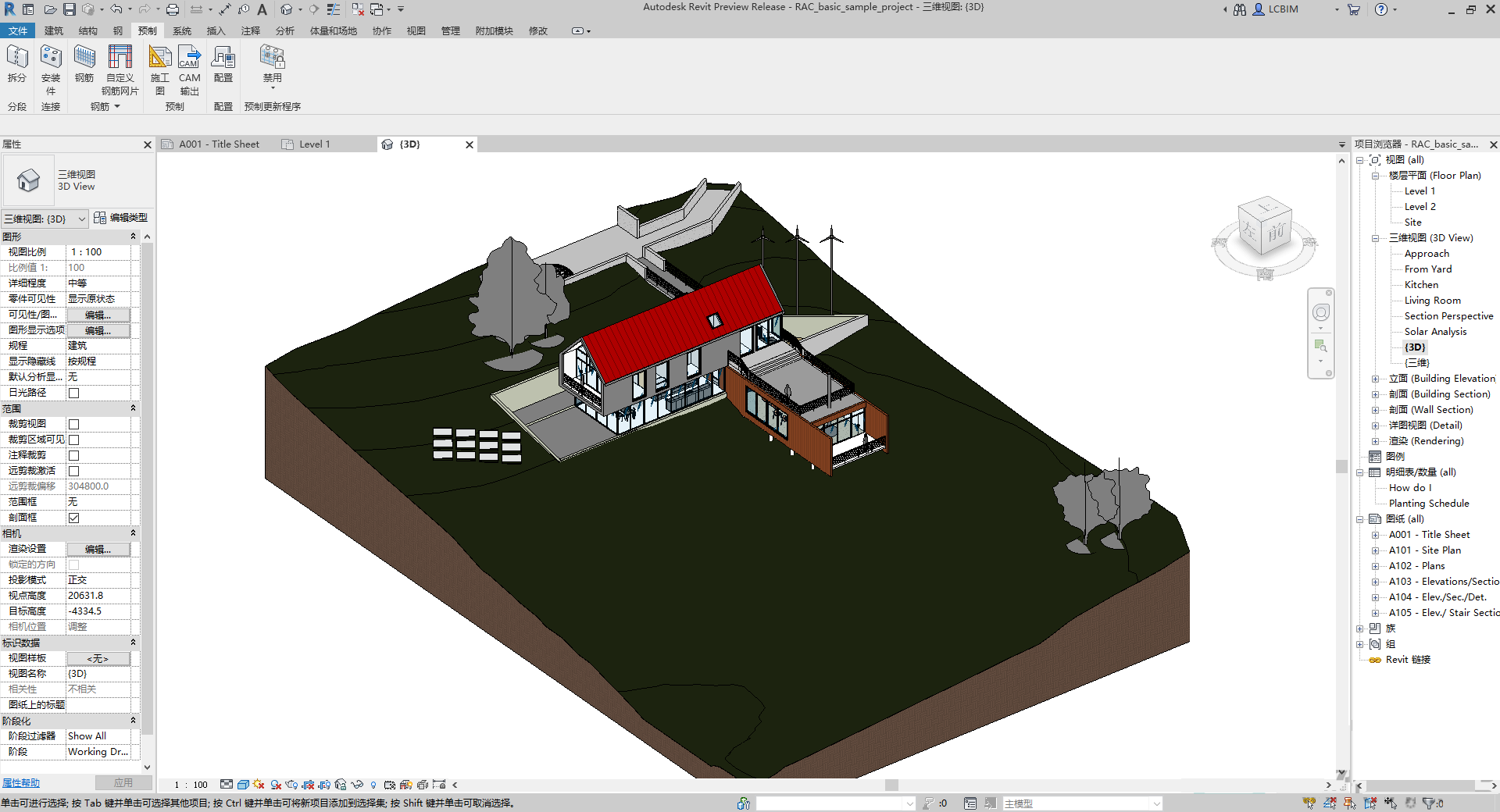
Task: Click the LCBIM user account button
Action: tap(1276, 9)
